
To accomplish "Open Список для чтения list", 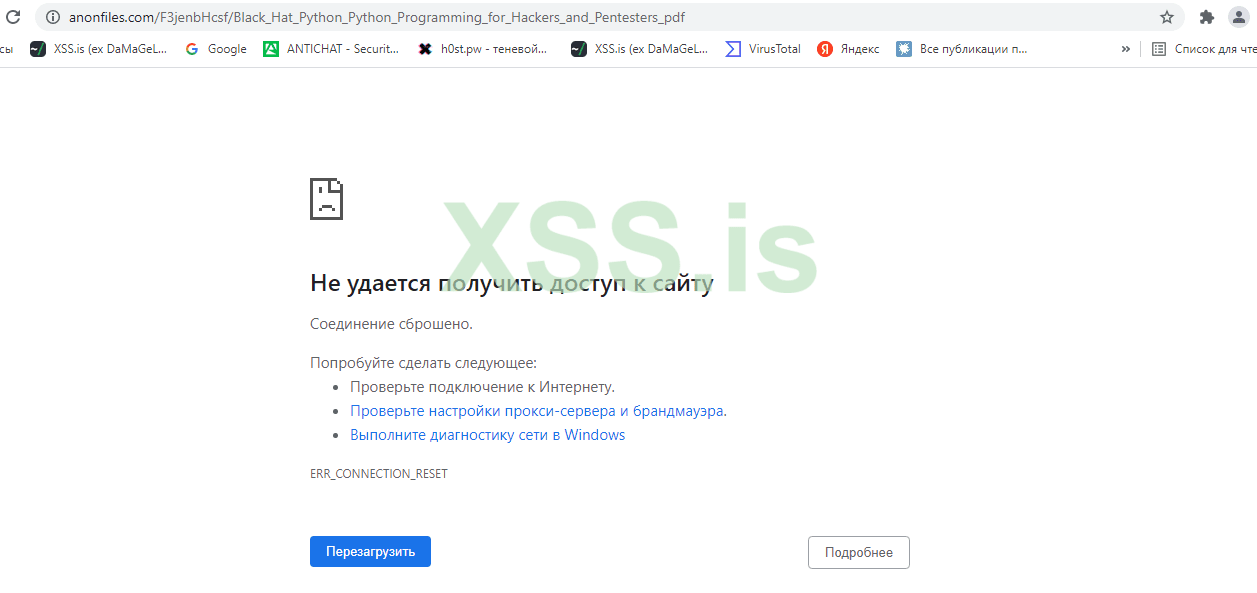I will [x=1207, y=48].
